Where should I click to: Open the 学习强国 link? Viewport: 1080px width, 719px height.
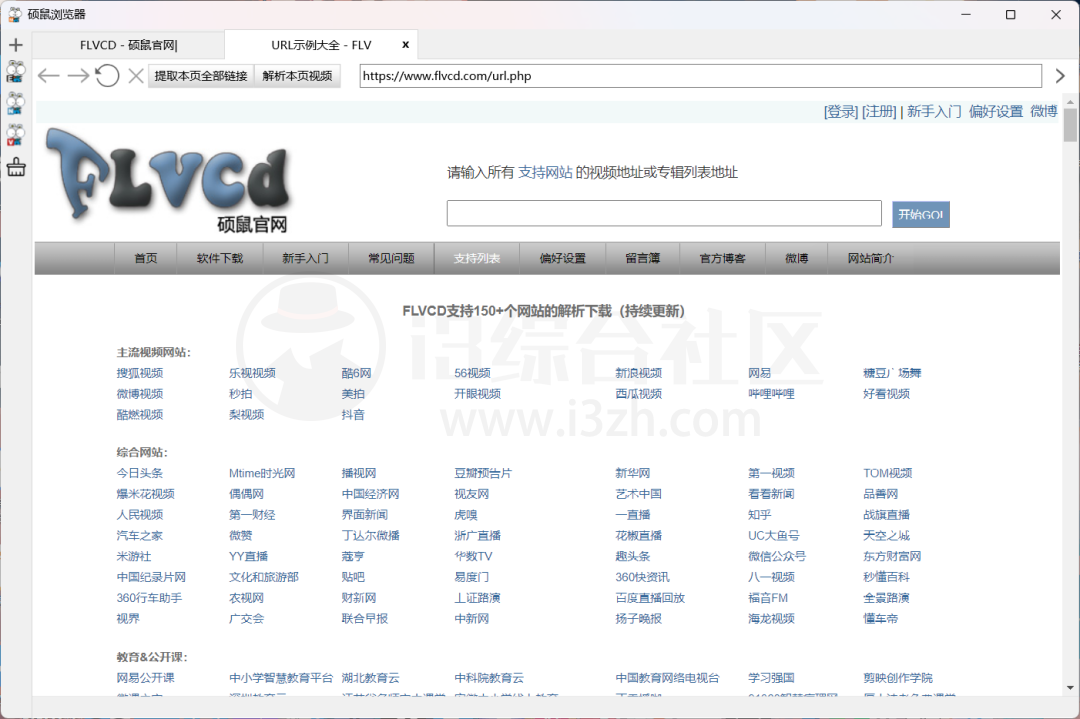click(771, 678)
